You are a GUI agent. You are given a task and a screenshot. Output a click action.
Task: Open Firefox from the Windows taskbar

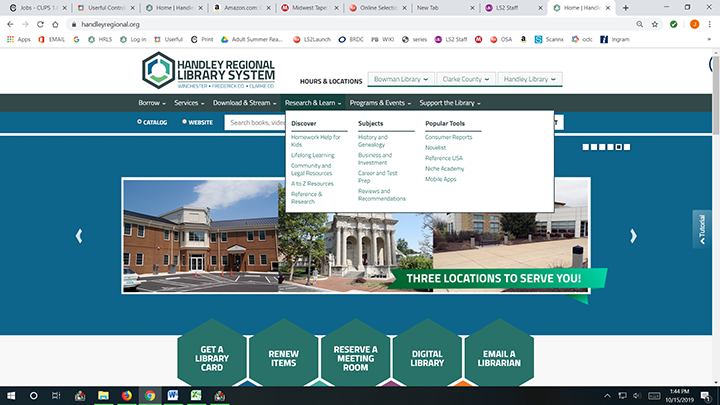pyautogui.click(x=126, y=395)
